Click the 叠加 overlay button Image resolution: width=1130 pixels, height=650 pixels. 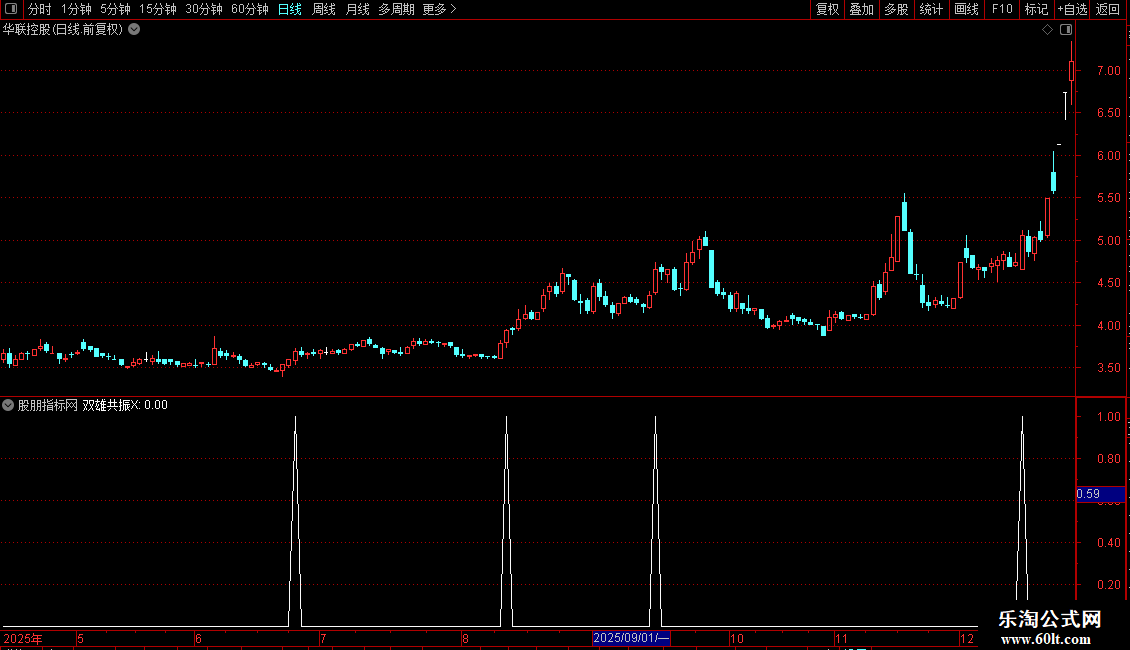click(861, 9)
